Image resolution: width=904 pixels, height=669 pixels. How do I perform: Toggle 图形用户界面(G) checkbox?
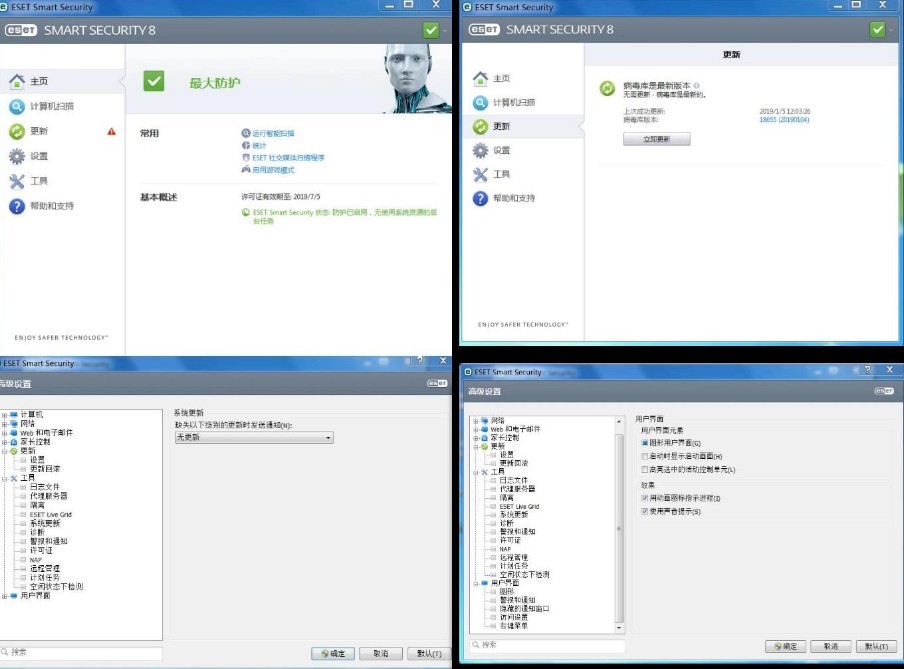pos(645,443)
